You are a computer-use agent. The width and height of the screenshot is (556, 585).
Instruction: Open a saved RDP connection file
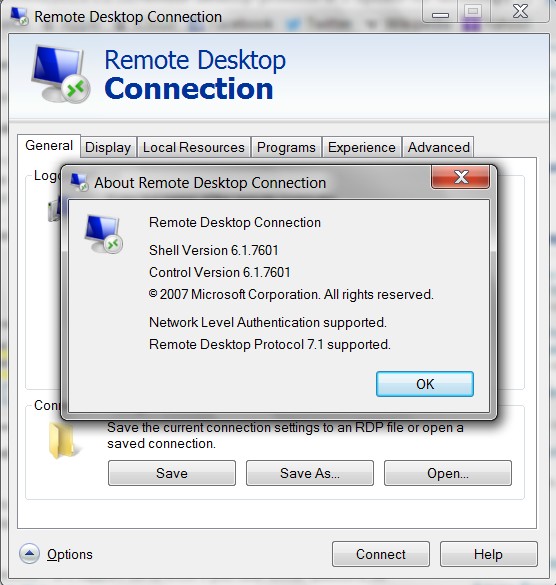pos(448,473)
